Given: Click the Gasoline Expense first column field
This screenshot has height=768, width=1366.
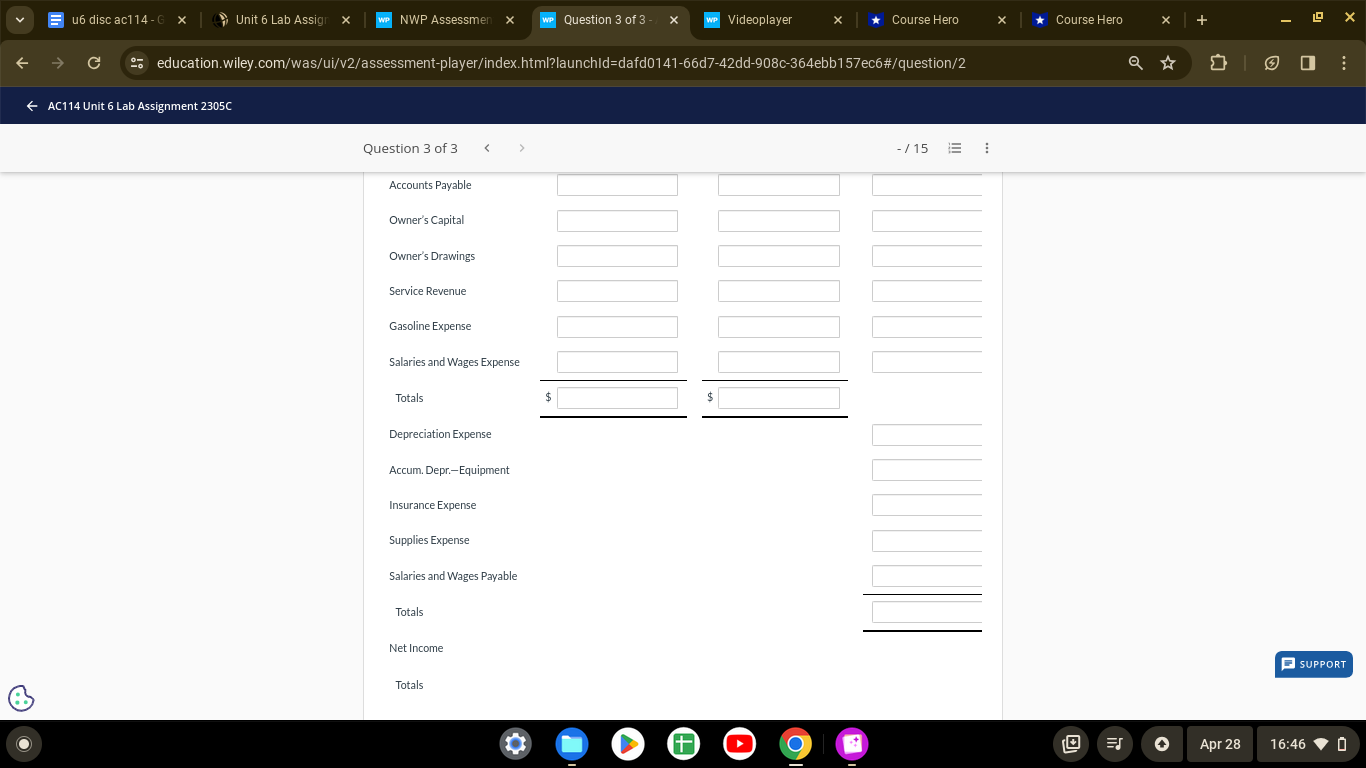Looking at the screenshot, I should coord(617,327).
